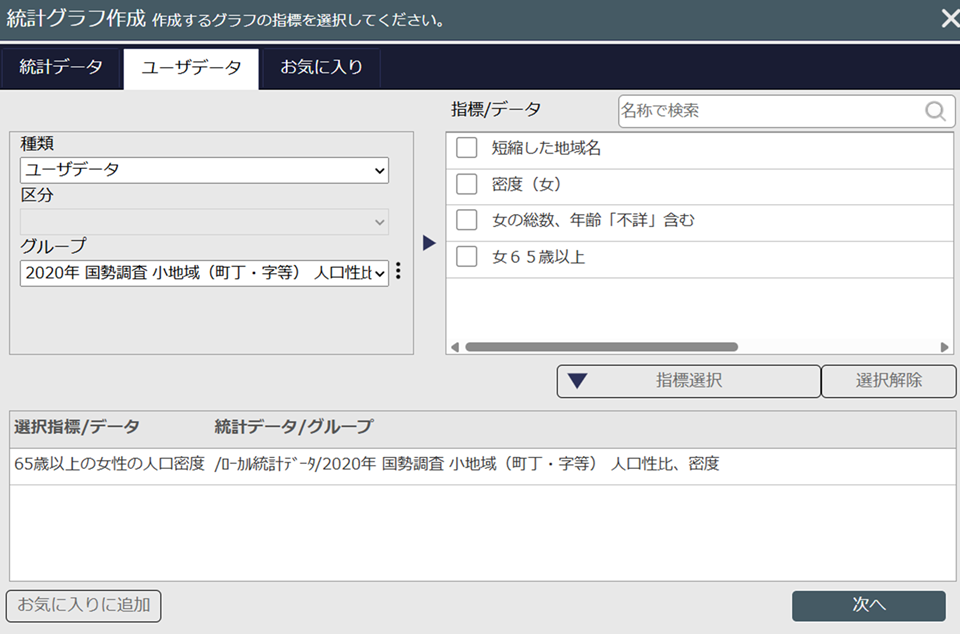Switch to the ユーザデータ tab
Screen dimensions: 960x634
pyautogui.click(x=190, y=69)
